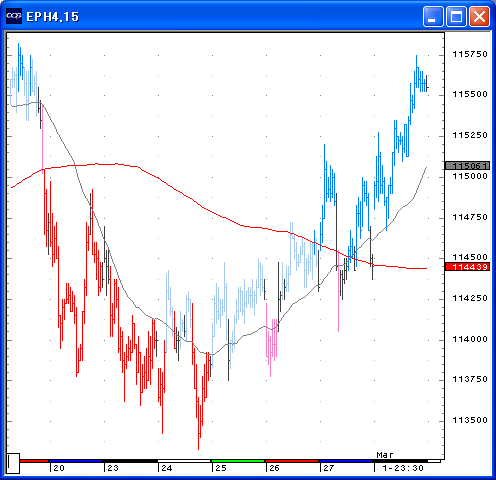Click date label 27 on time axis
This screenshot has width=496, height=480.
[x=329, y=468]
